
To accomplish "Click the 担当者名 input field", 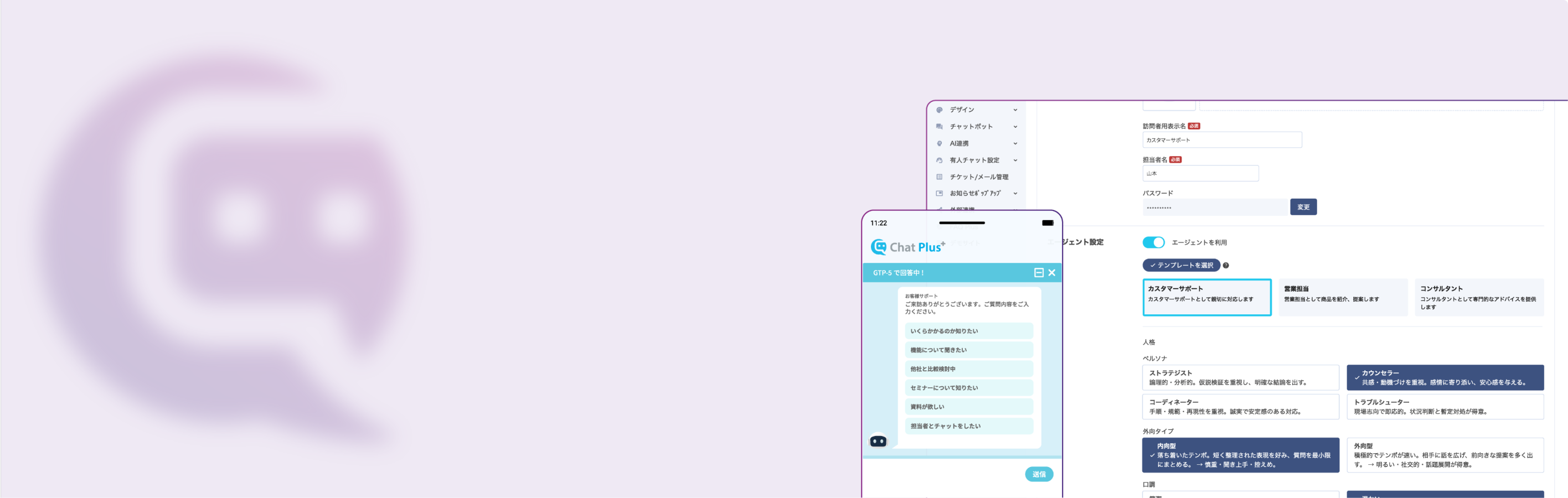I will (x=1200, y=174).
